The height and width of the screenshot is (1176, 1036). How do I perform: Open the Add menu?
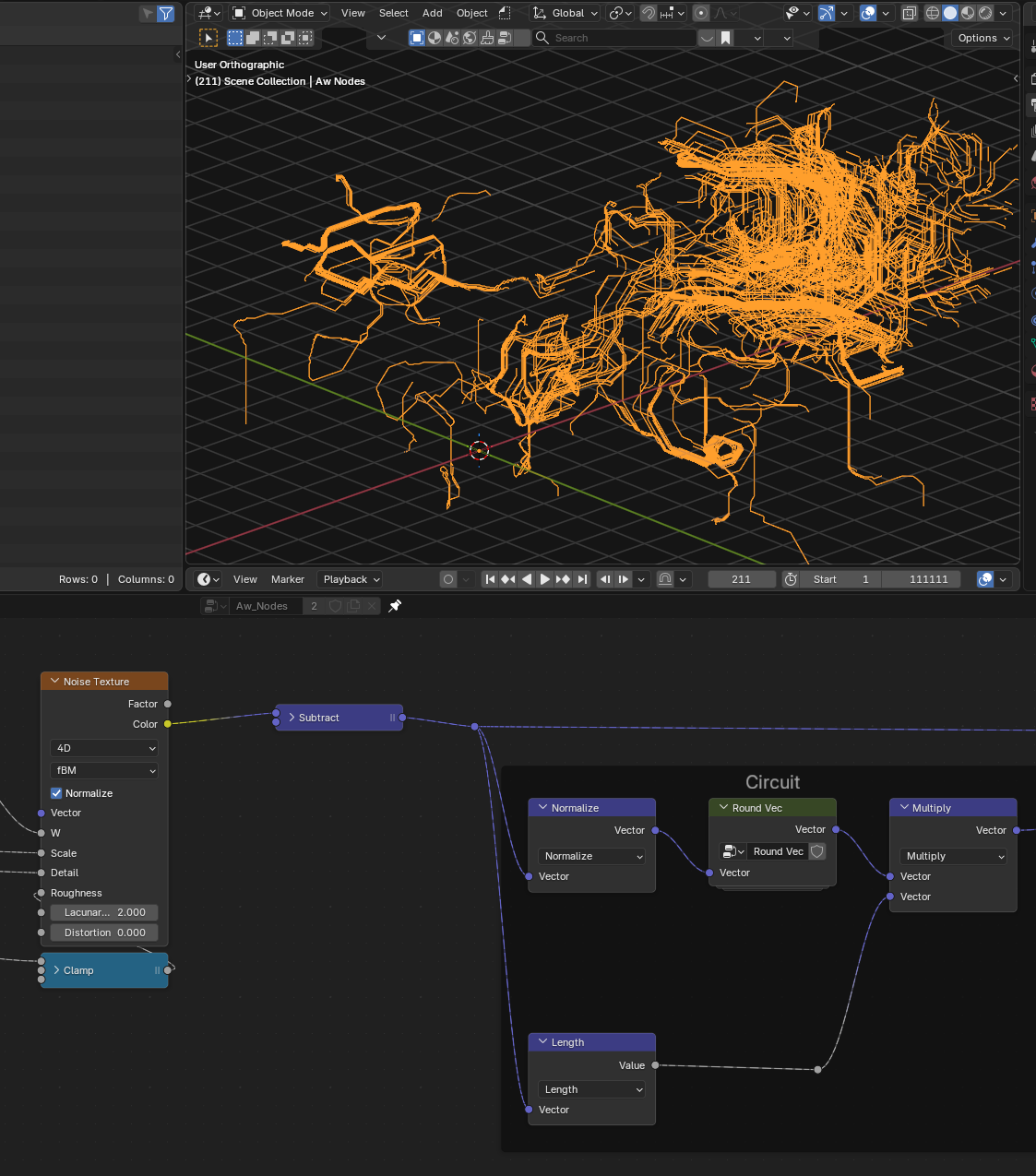click(x=432, y=13)
